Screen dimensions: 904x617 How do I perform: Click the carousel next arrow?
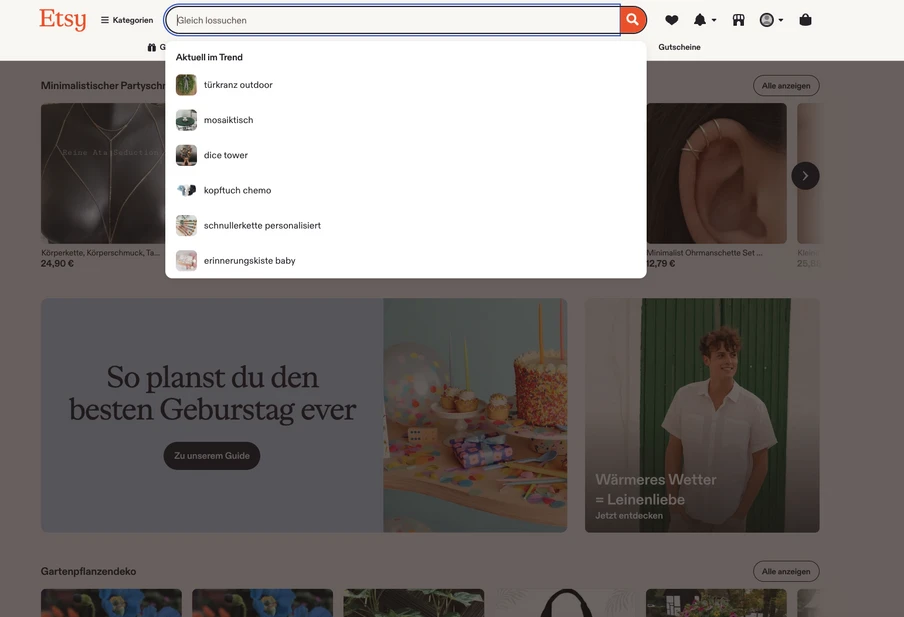coord(805,175)
